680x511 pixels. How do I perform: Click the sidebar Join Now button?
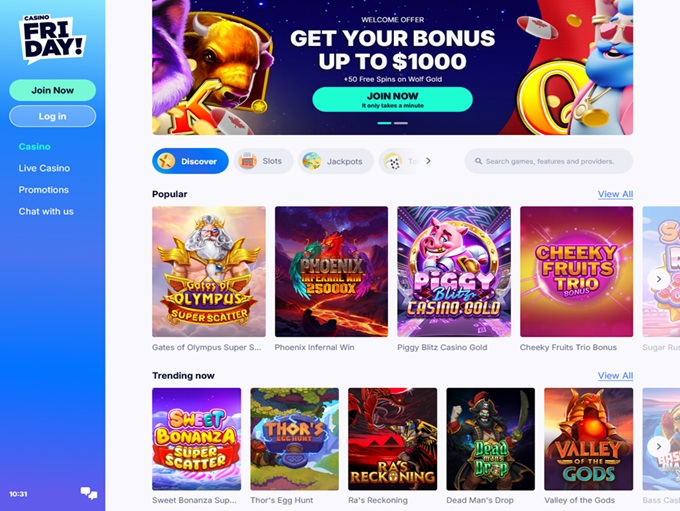click(x=52, y=90)
